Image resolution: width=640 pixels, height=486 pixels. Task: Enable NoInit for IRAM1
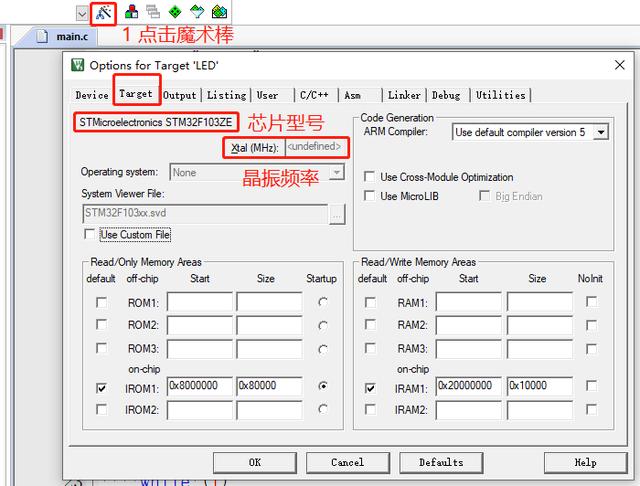(591, 386)
